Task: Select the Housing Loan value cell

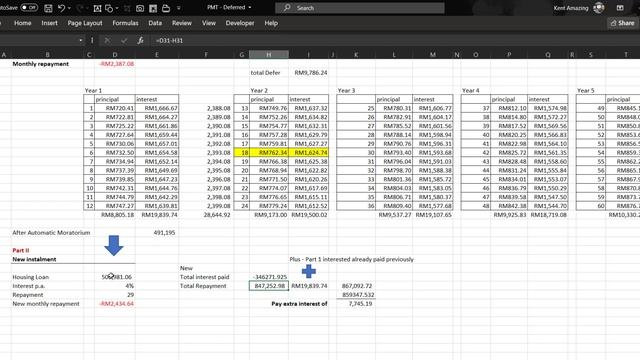Action: [115, 277]
